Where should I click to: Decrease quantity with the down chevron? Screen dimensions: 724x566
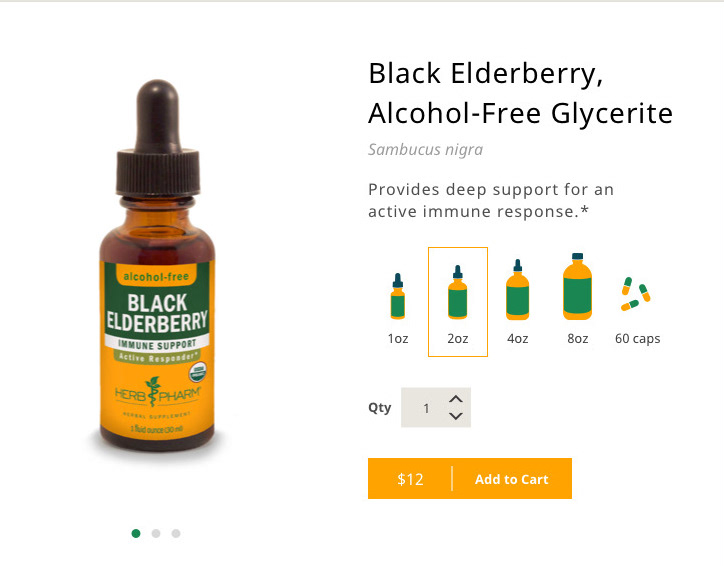(x=456, y=416)
